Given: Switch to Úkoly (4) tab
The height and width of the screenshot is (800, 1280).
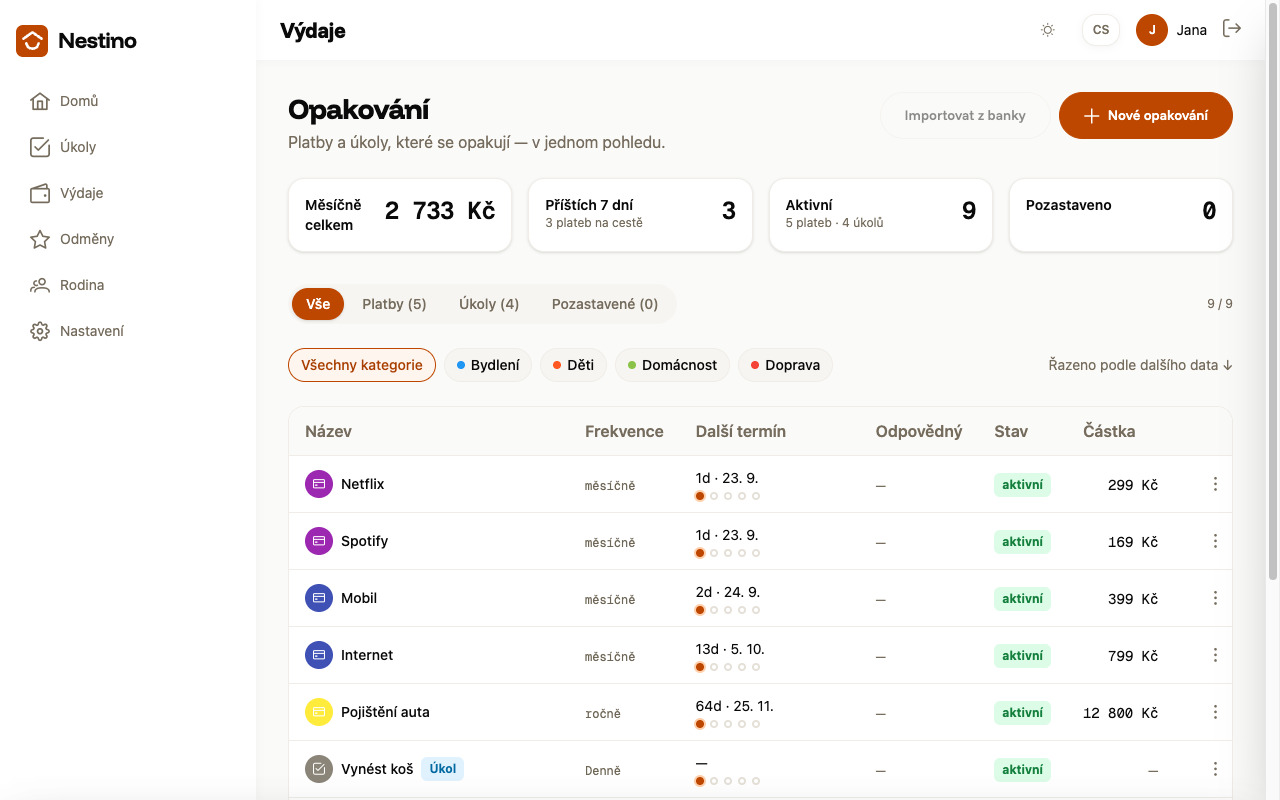Looking at the screenshot, I should [x=489, y=304].
